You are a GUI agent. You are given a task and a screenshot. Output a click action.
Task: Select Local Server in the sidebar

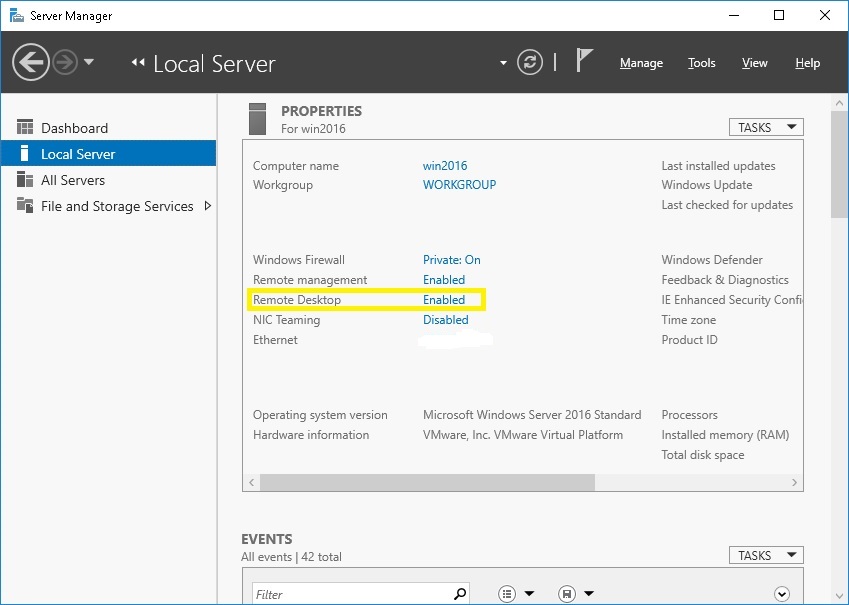108,154
